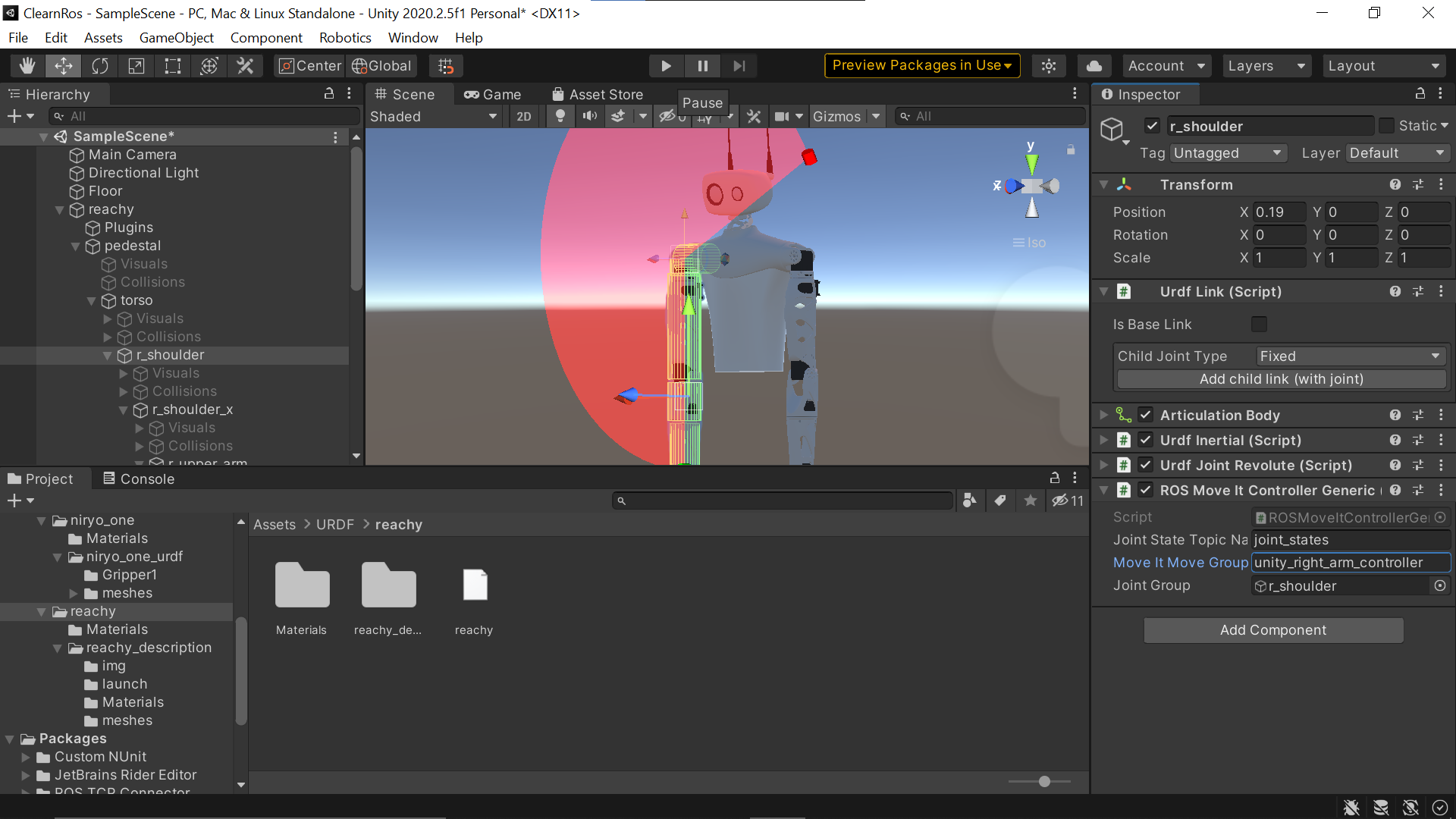
Task: Open the Robotics menu
Action: (x=345, y=37)
